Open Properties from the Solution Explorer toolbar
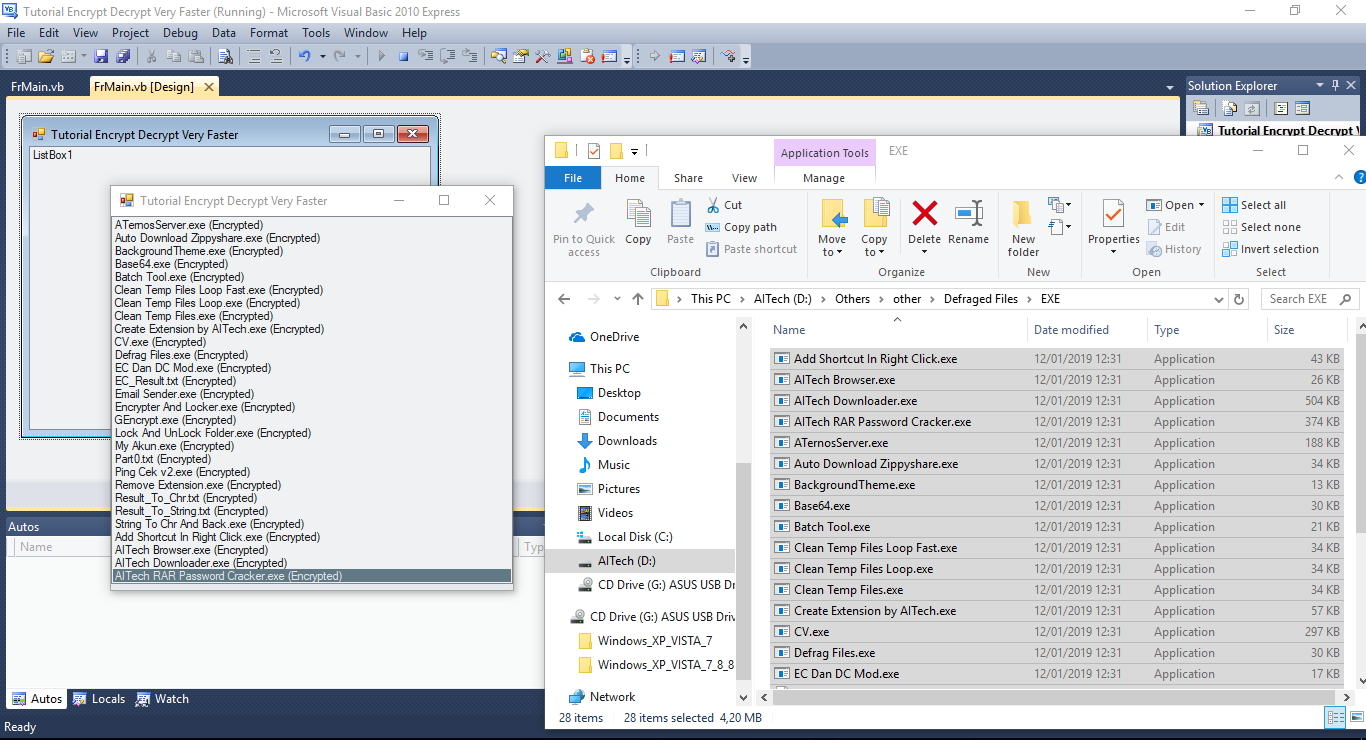Image resolution: width=1366 pixels, height=740 pixels. [1201, 107]
